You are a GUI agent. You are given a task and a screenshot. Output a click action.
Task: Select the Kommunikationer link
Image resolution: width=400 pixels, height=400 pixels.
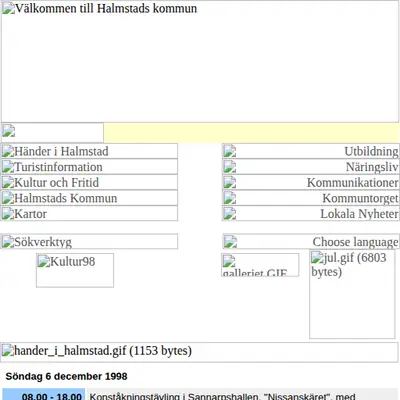311,182
